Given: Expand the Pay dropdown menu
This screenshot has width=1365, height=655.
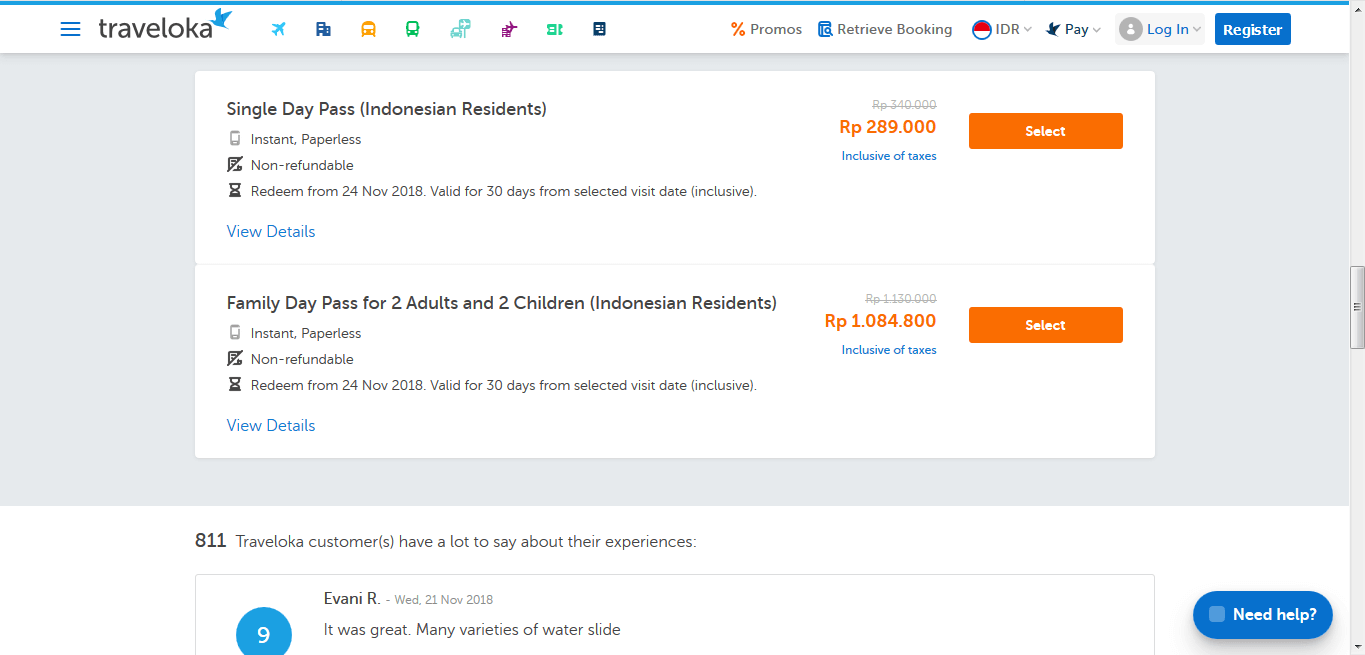Looking at the screenshot, I should point(1073,29).
